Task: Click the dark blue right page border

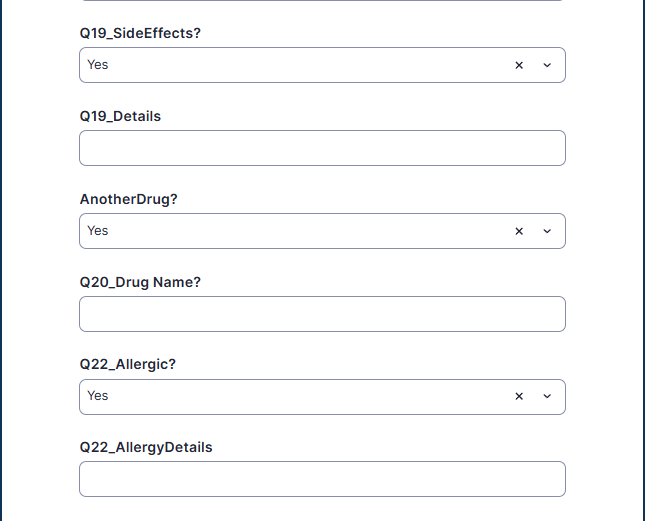Action: [642, 260]
